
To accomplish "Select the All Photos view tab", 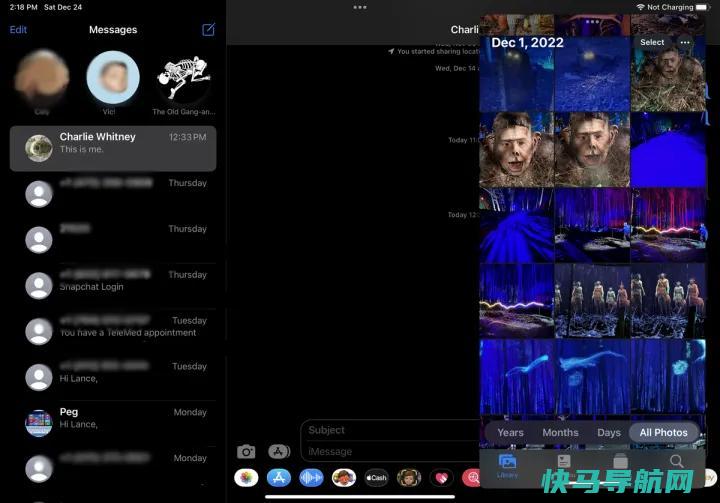I will click(664, 433).
